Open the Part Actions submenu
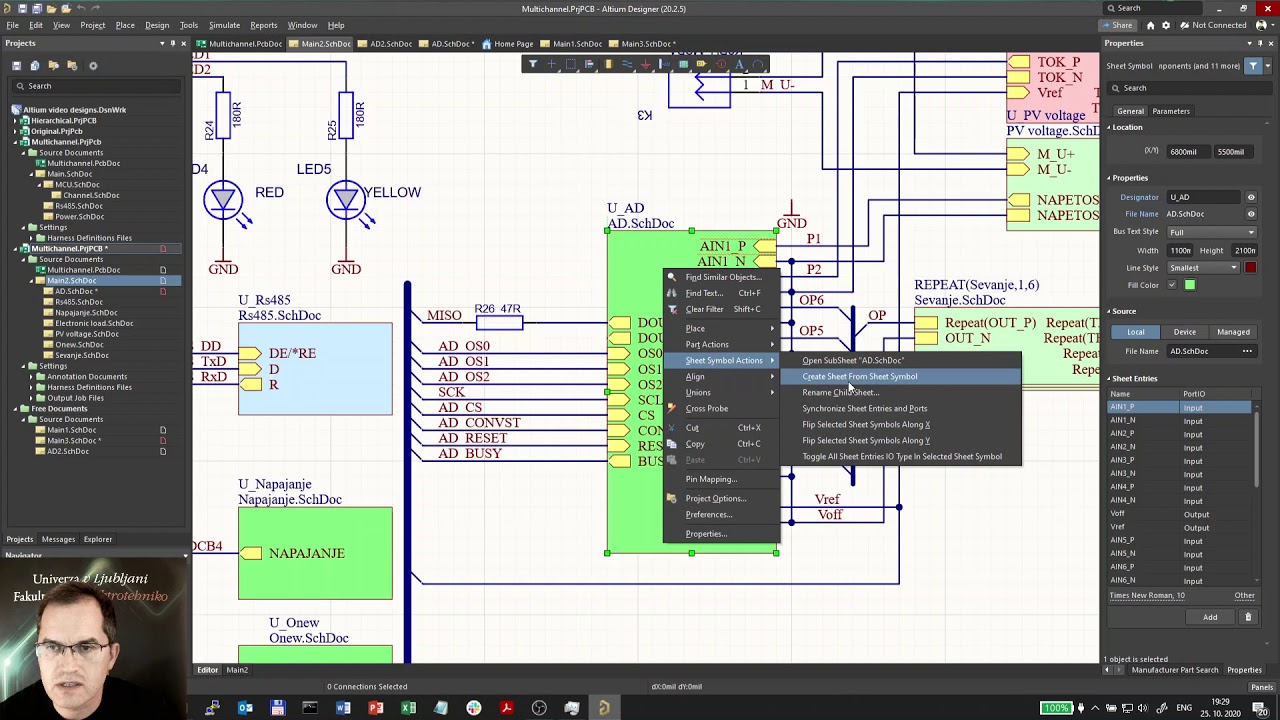 (x=707, y=344)
